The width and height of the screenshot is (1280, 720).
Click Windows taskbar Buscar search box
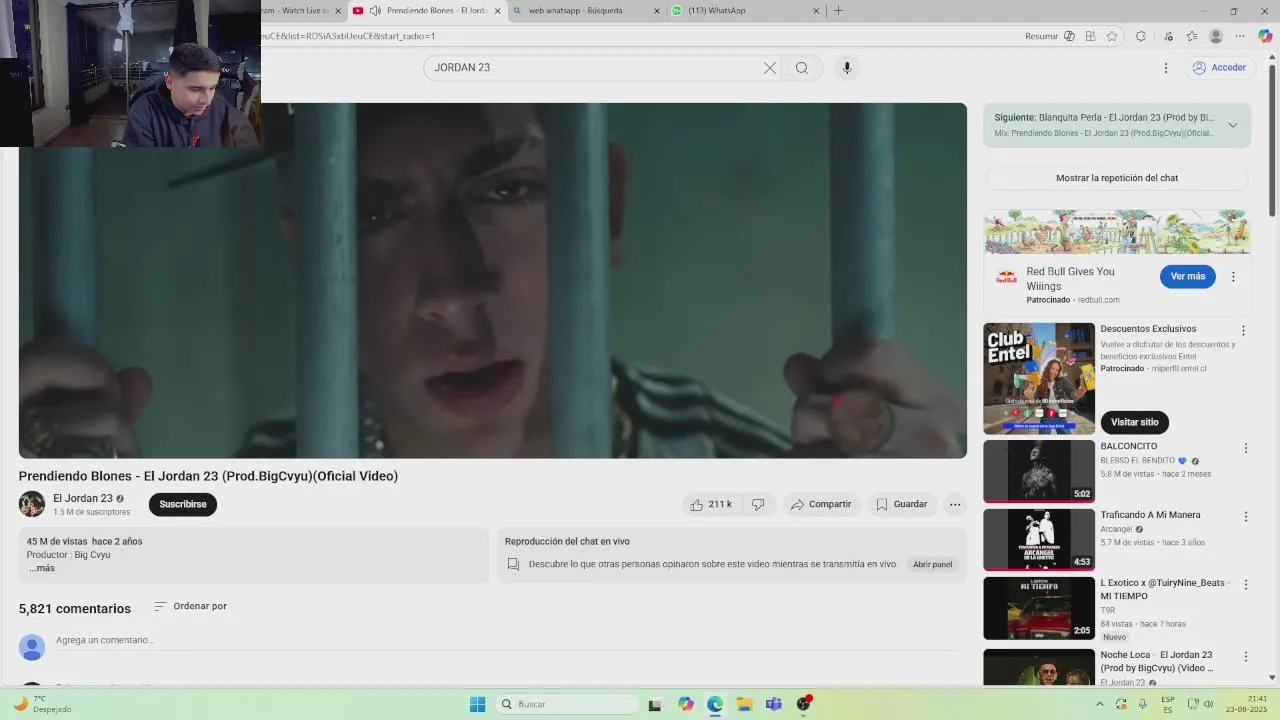coord(568,704)
